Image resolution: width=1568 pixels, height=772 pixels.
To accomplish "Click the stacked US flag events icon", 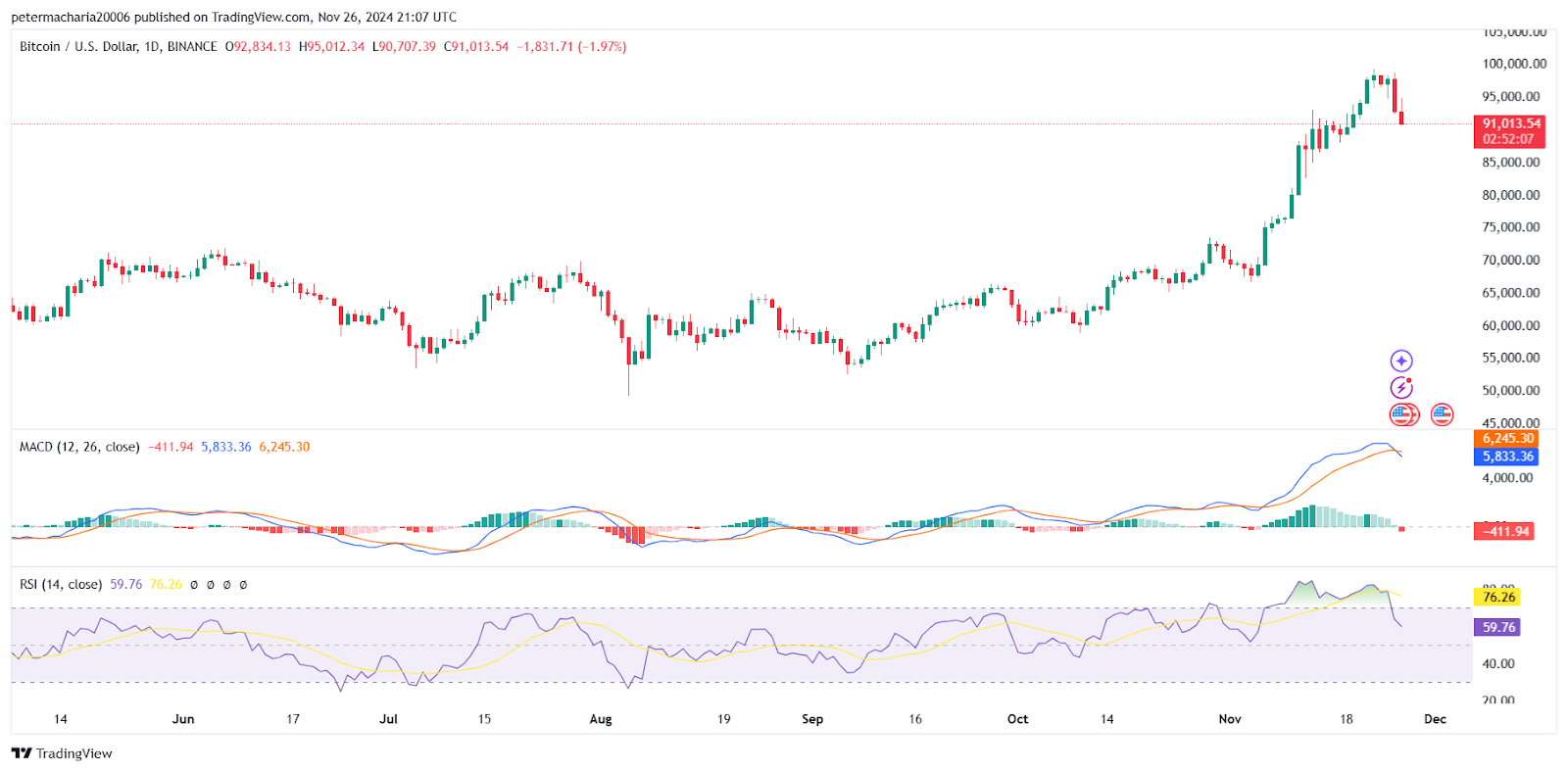I will point(1404,414).
